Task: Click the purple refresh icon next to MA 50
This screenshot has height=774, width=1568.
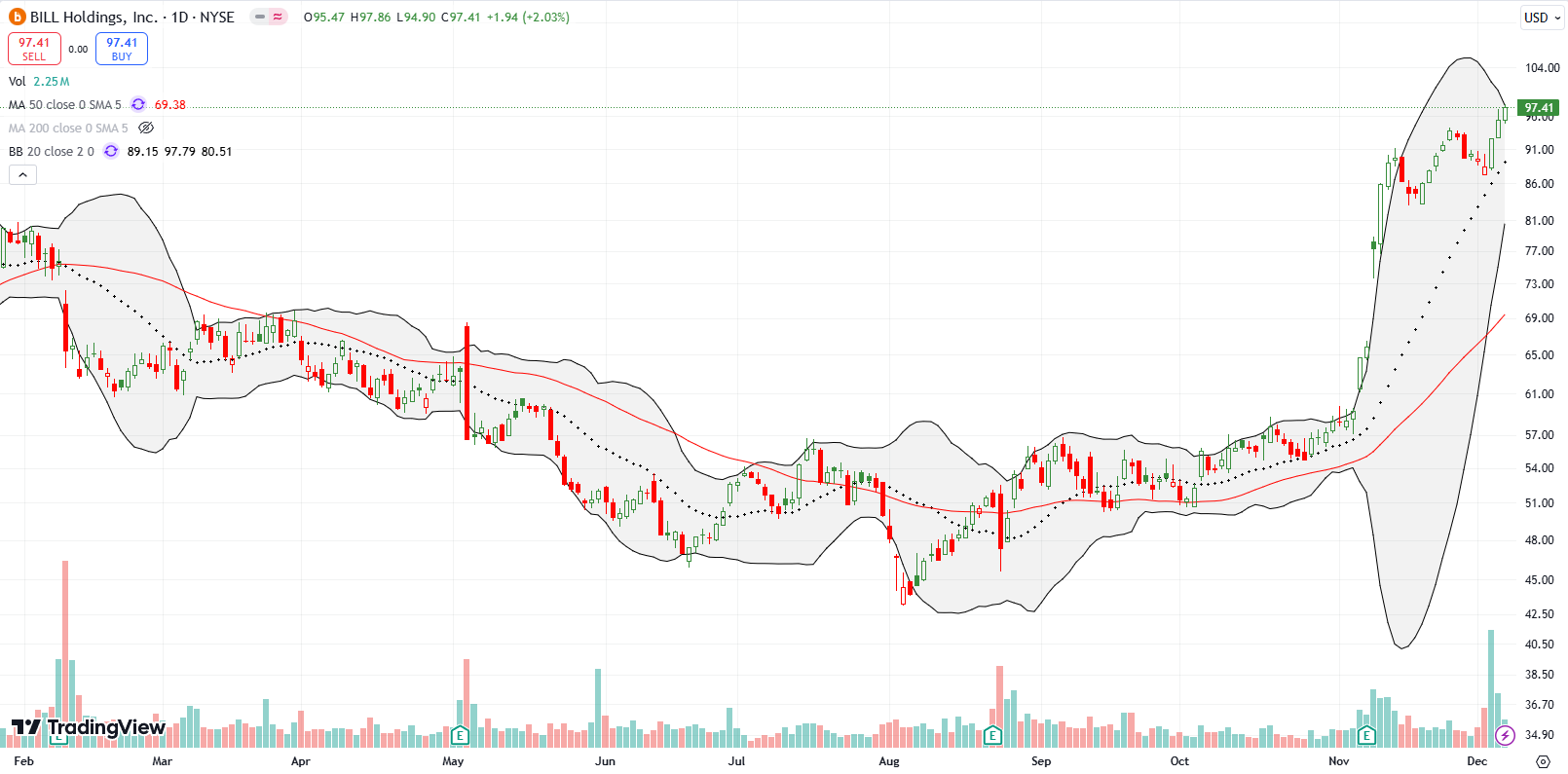Action: [138, 105]
